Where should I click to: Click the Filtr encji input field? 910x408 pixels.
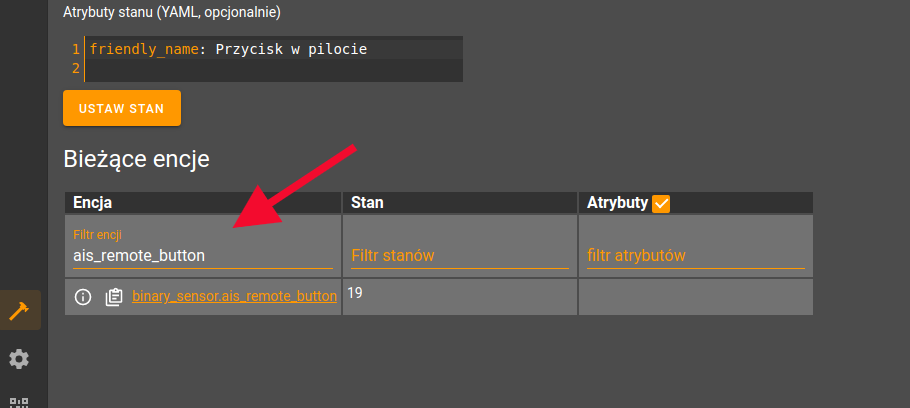[x=202, y=256]
